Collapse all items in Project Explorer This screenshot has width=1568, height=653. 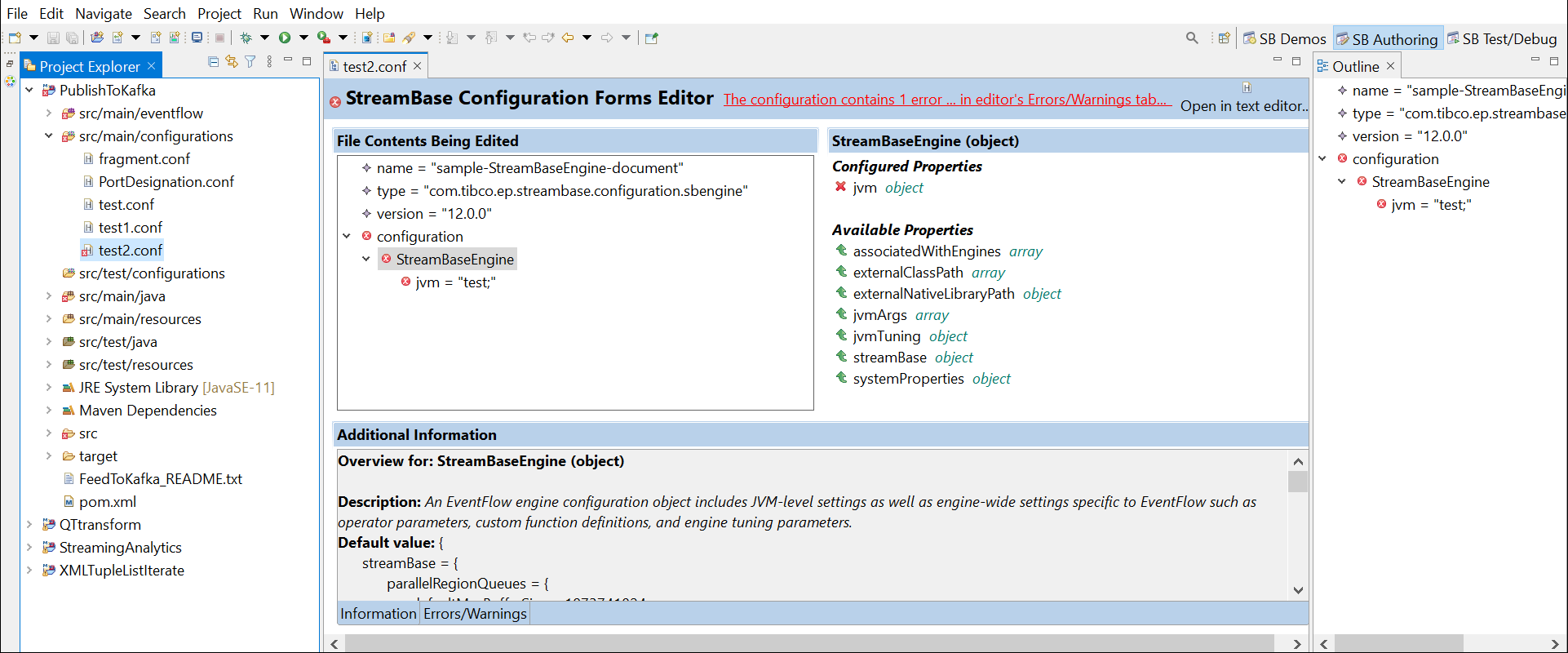pyautogui.click(x=213, y=62)
